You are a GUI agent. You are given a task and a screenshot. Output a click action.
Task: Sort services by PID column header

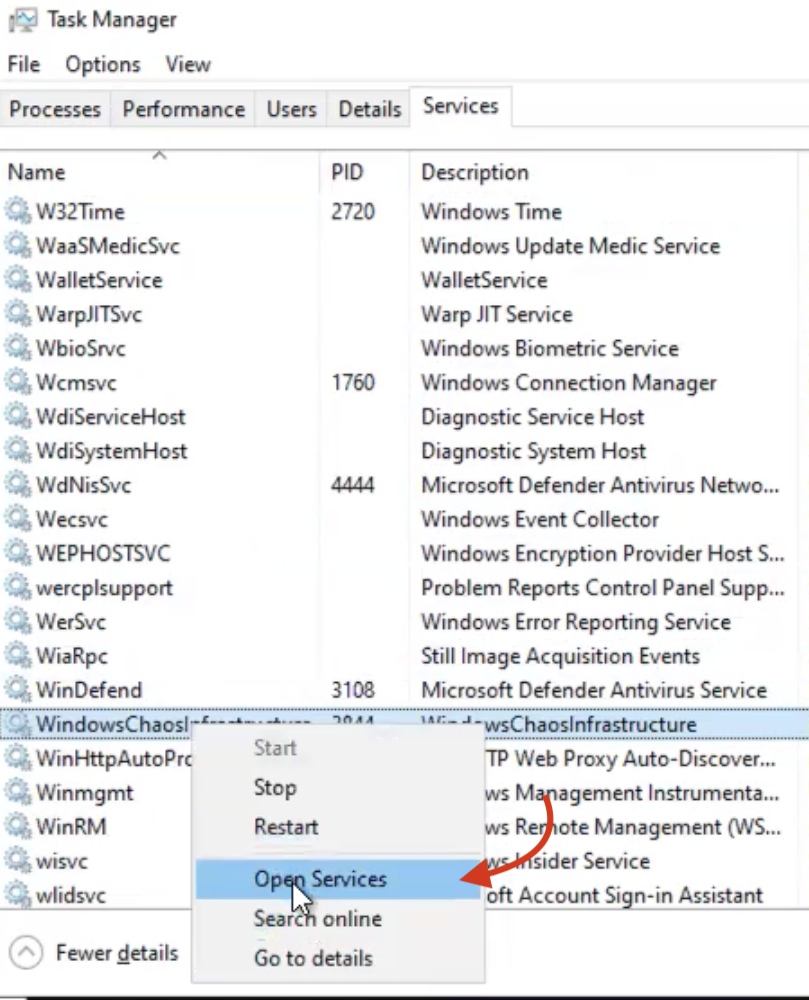coord(347,172)
